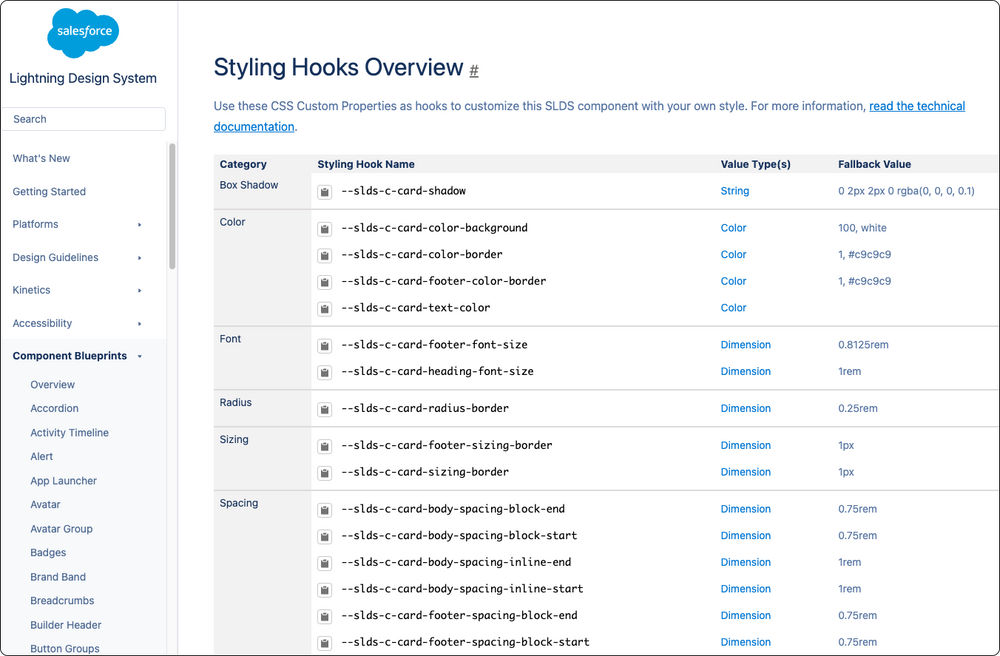
Task: Copy the --slds-c-card-radius-border hook name
Action: (324, 408)
